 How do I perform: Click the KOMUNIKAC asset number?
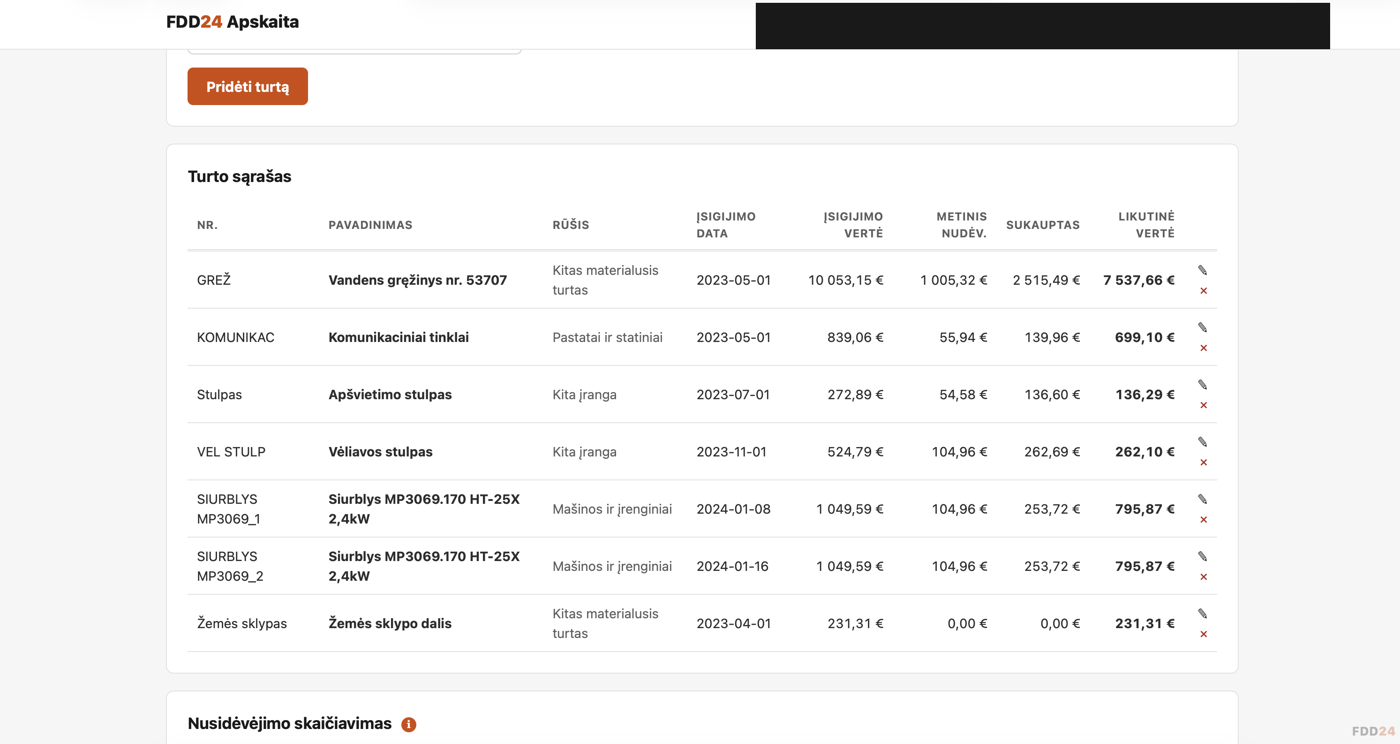pos(236,337)
